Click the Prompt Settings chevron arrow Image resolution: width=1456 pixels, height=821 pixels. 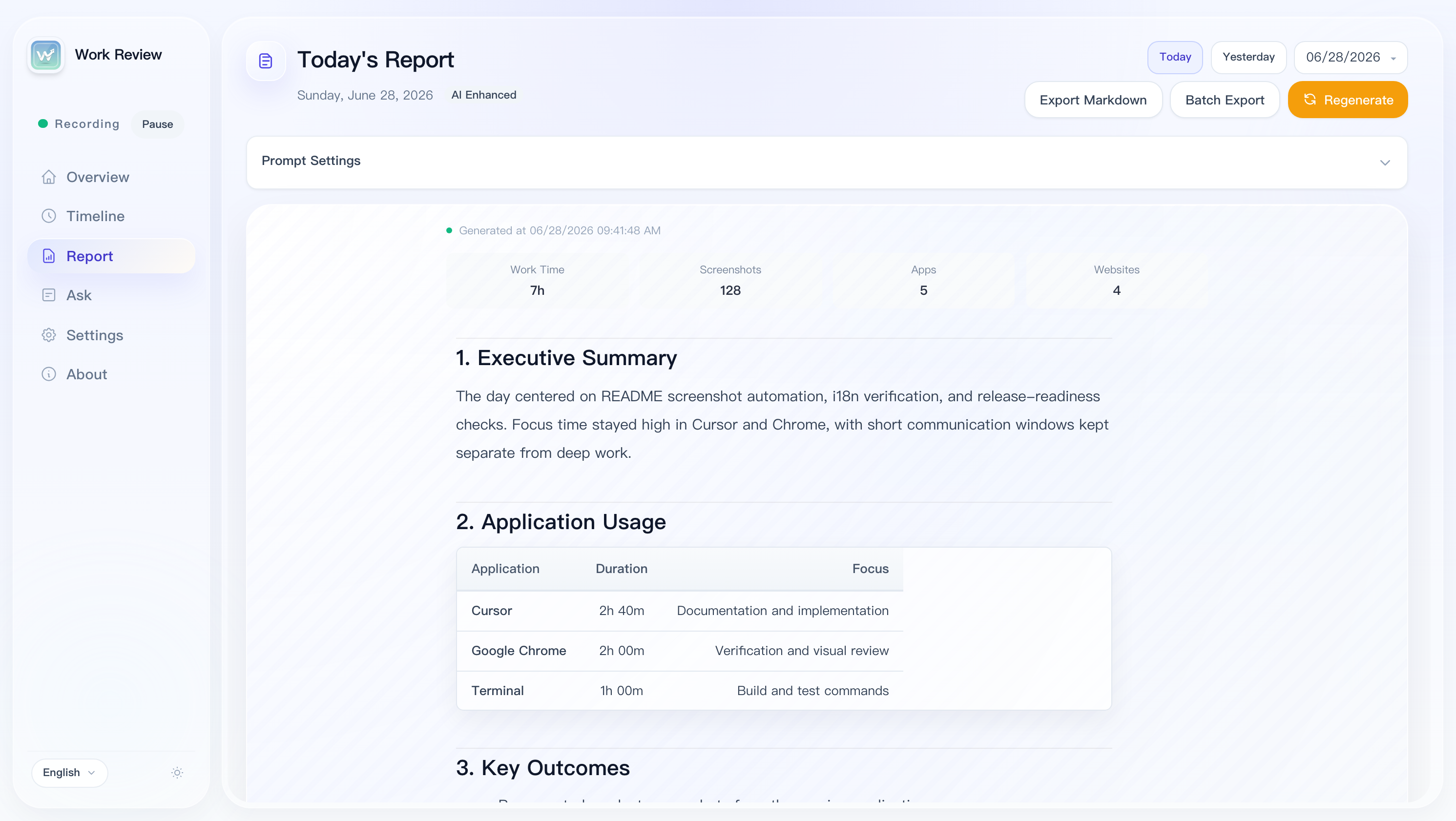pyautogui.click(x=1384, y=163)
